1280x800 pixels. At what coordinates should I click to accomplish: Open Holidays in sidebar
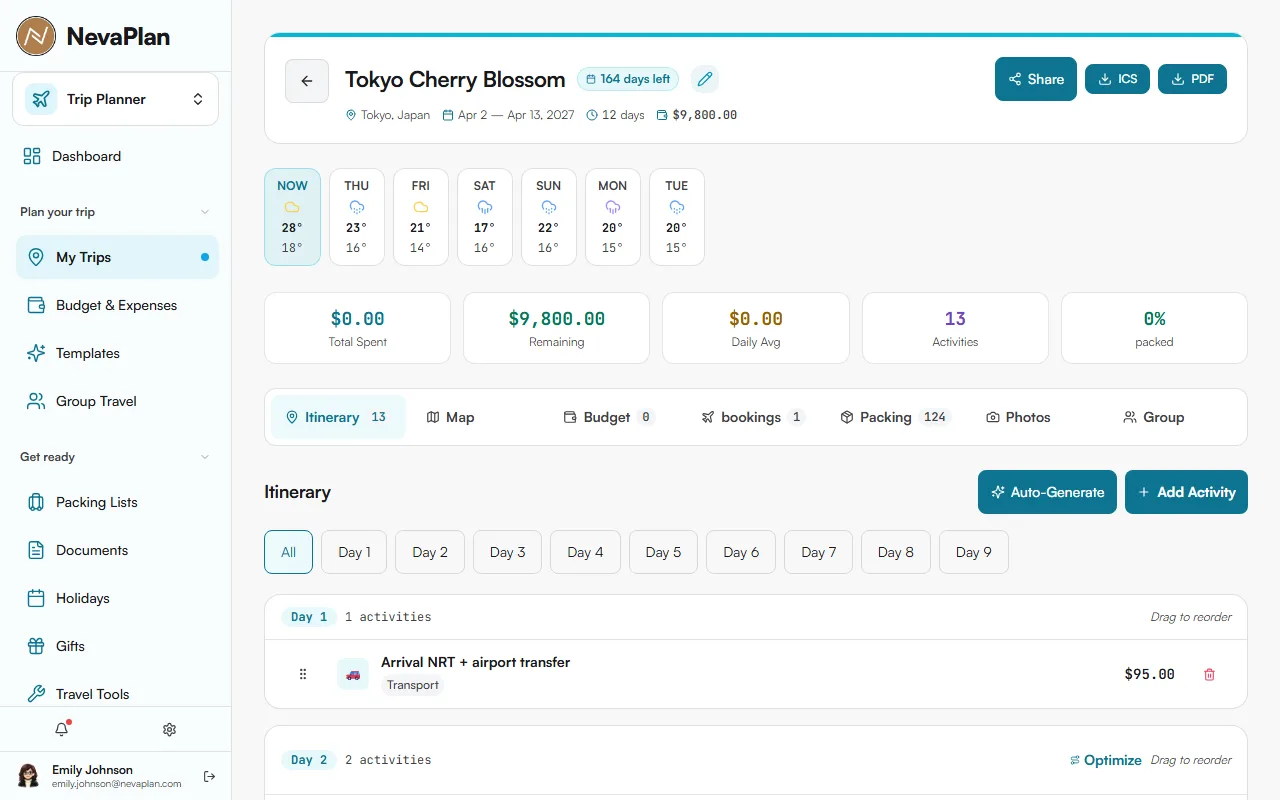[117, 598]
